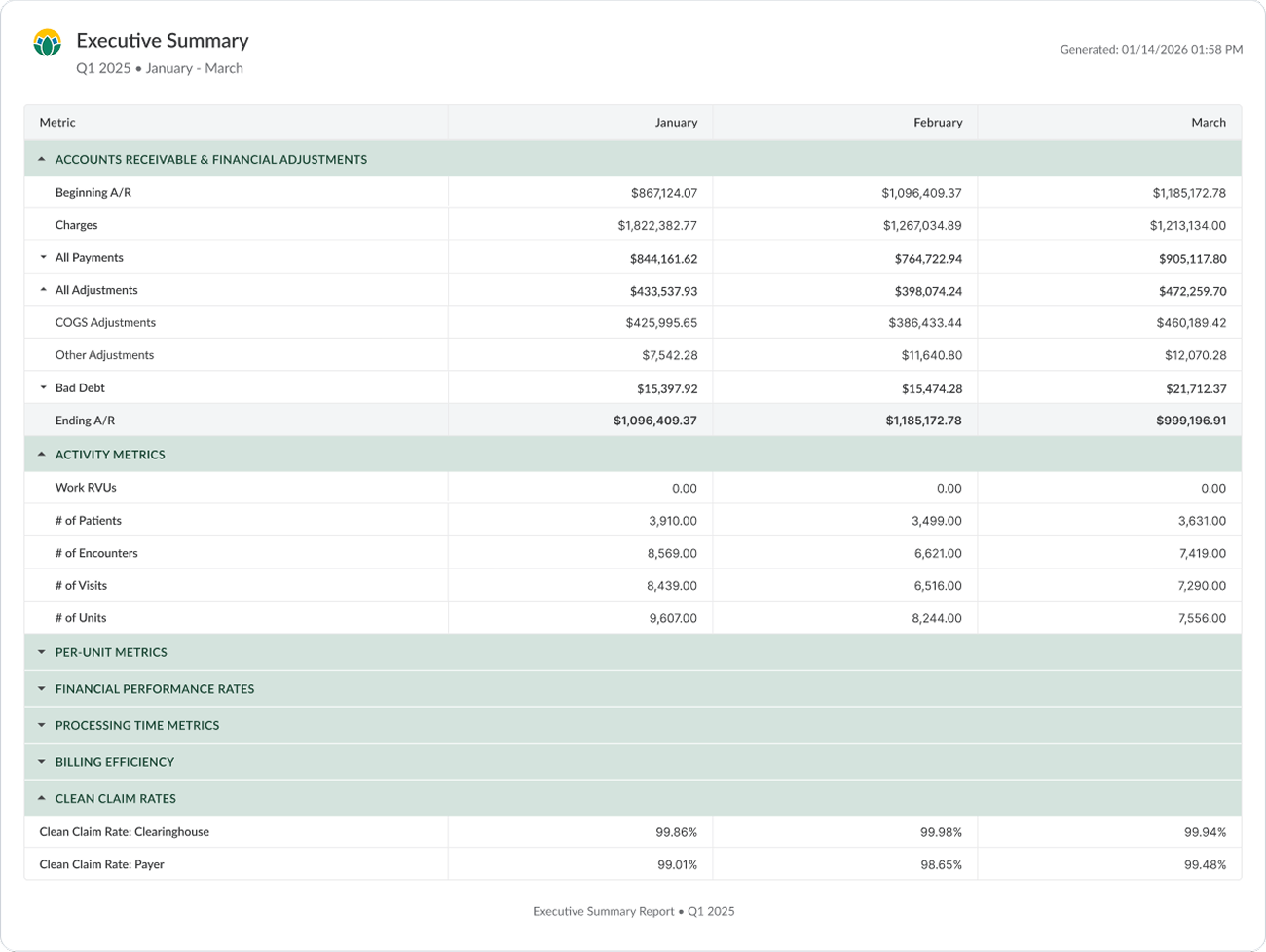Click the January column header
The height and width of the screenshot is (952, 1266).
pos(676,123)
